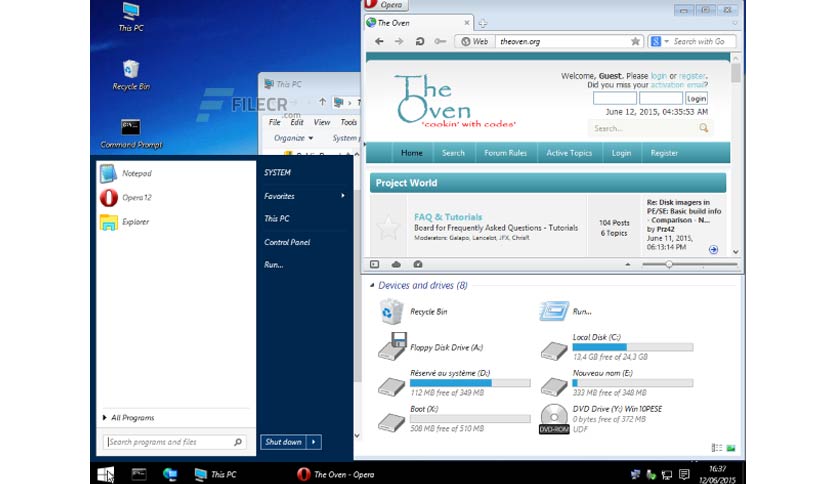Launch Opera 12 from Start menu
The image size is (836, 484).
[x=126, y=197]
